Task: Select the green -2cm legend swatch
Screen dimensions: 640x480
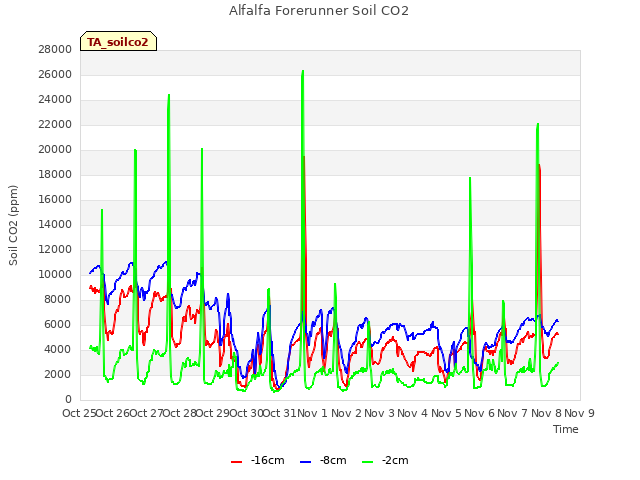Action: pos(367,461)
